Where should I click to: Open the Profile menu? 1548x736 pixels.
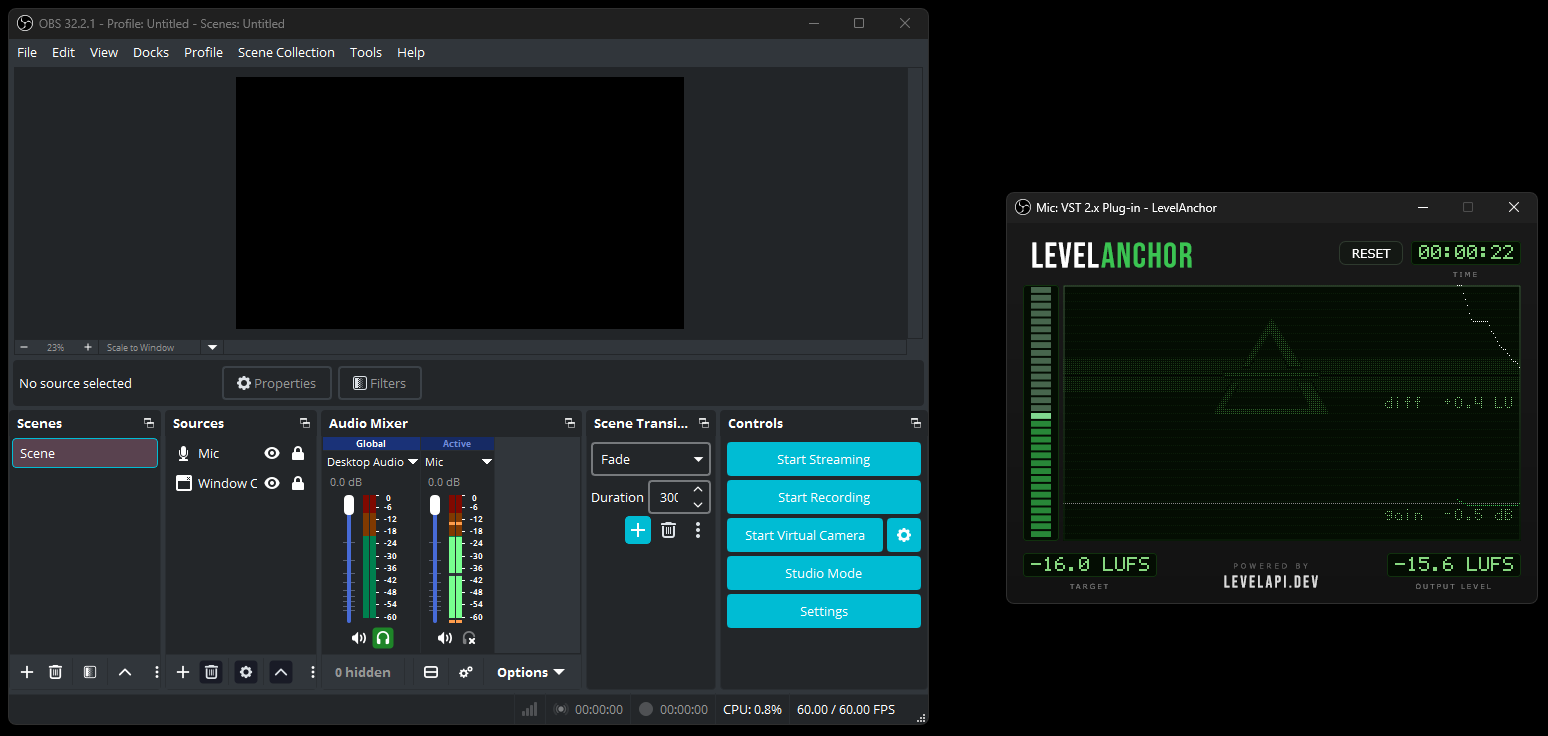point(203,52)
